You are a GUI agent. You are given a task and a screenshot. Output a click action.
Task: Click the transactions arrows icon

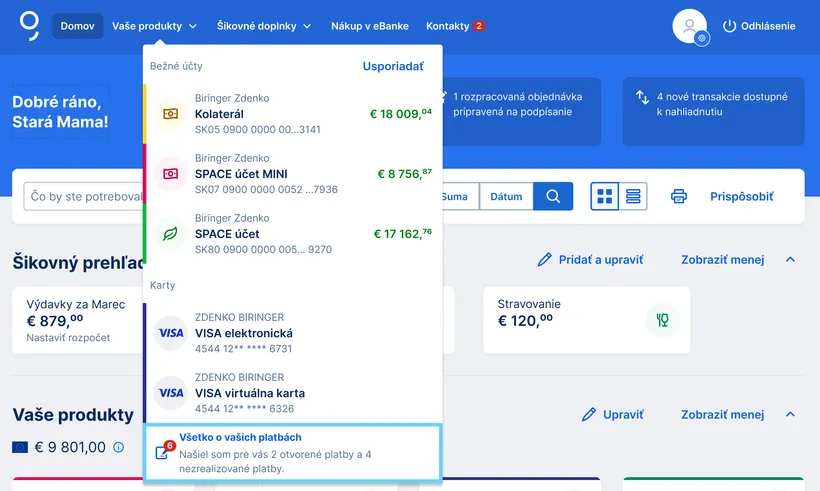(x=642, y=97)
